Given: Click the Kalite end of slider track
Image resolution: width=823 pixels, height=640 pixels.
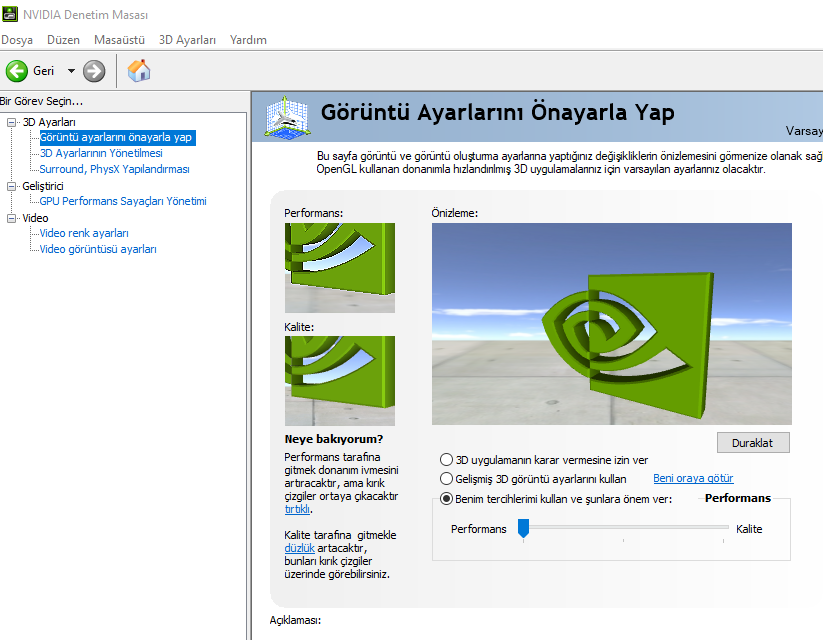Looking at the screenshot, I should coord(724,527).
